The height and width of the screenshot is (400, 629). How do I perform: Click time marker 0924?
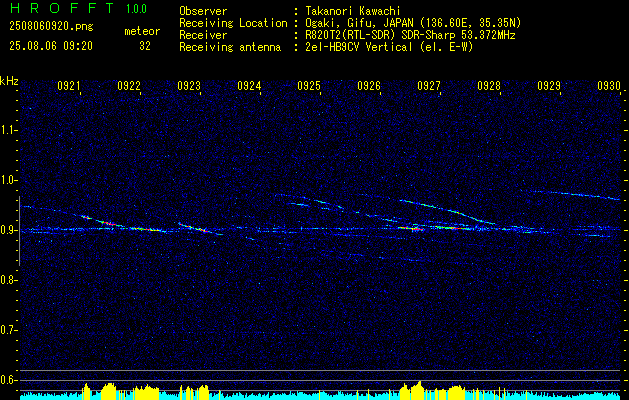point(249,85)
